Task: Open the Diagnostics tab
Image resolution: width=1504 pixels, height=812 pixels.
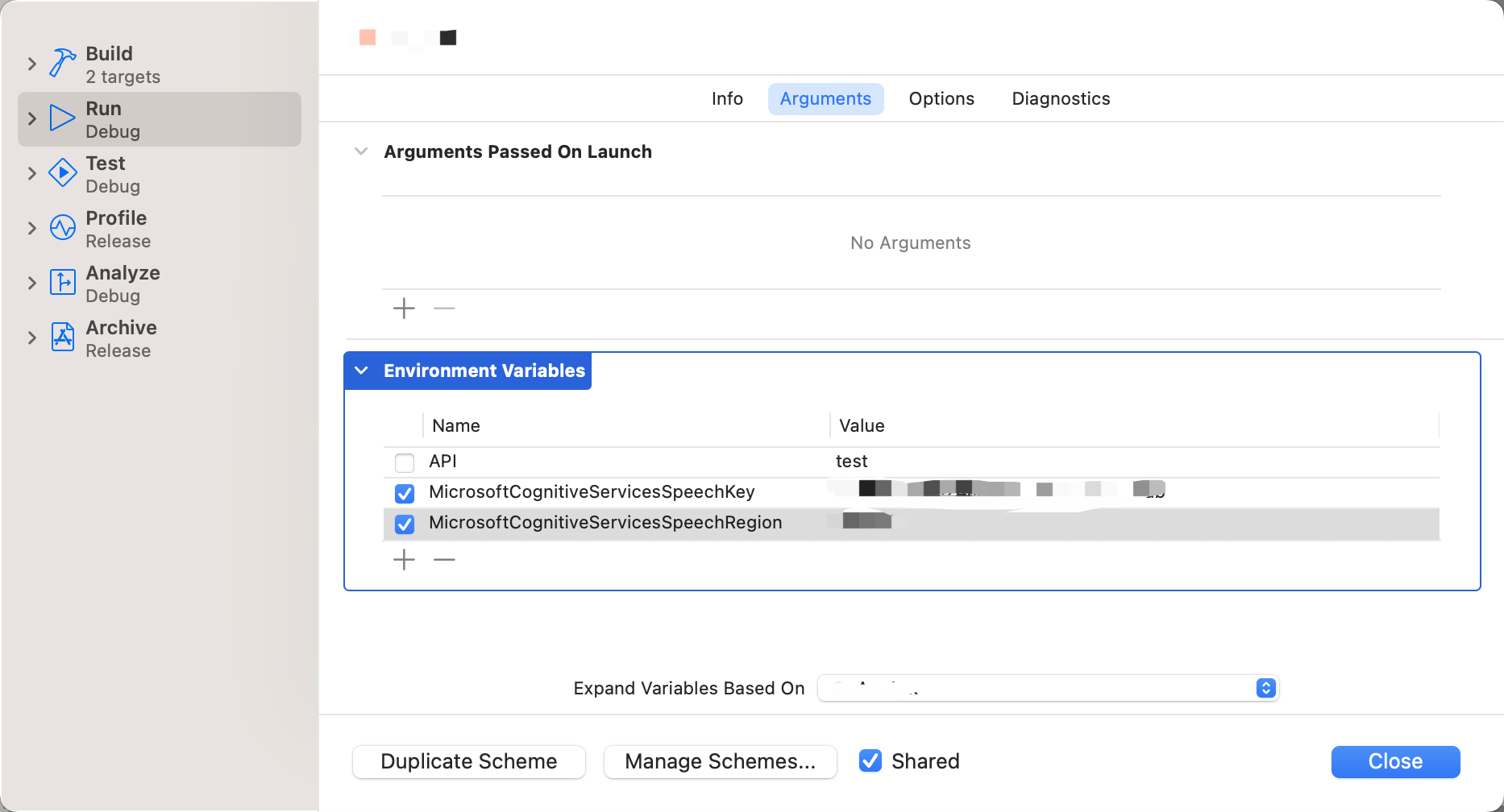Action: pyautogui.click(x=1060, y=98)
